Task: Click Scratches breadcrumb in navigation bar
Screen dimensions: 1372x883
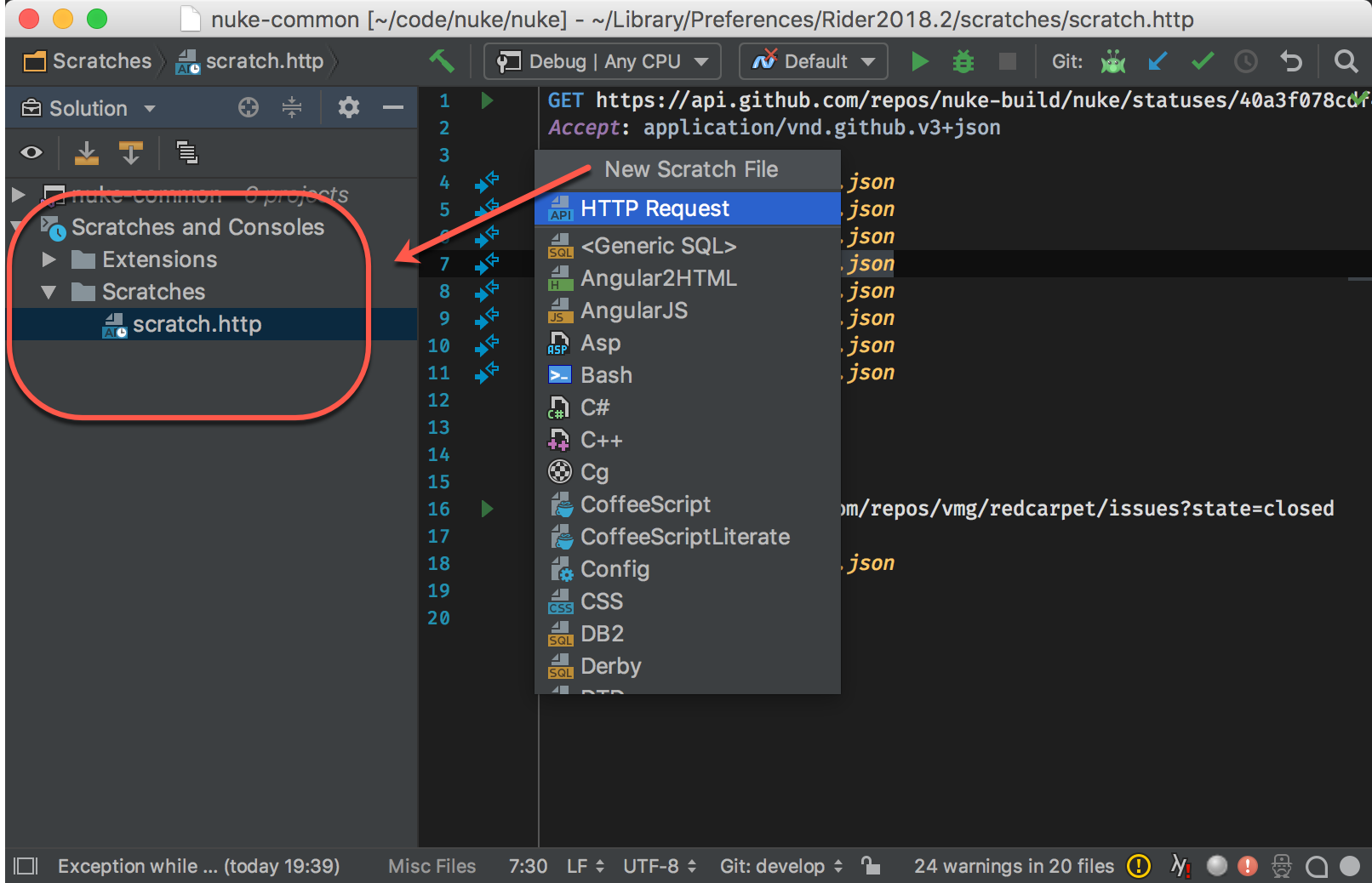Action: (x=87, y=61)
